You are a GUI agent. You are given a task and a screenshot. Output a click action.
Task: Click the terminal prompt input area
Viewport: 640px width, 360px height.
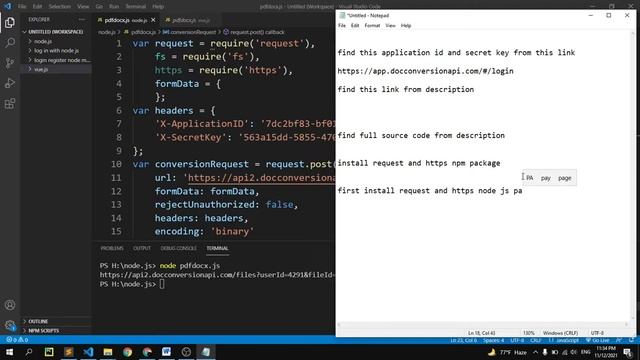pos(162,284)
